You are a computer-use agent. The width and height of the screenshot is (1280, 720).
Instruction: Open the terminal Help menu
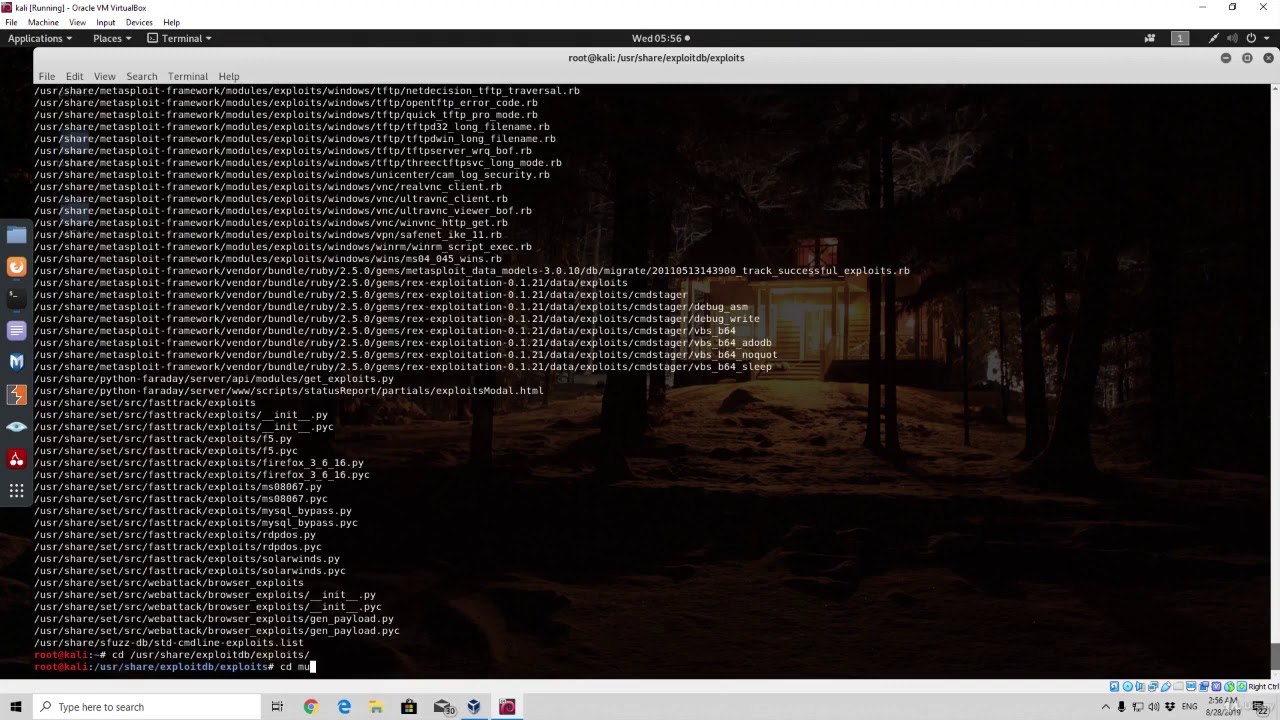(x=228, y=76)
